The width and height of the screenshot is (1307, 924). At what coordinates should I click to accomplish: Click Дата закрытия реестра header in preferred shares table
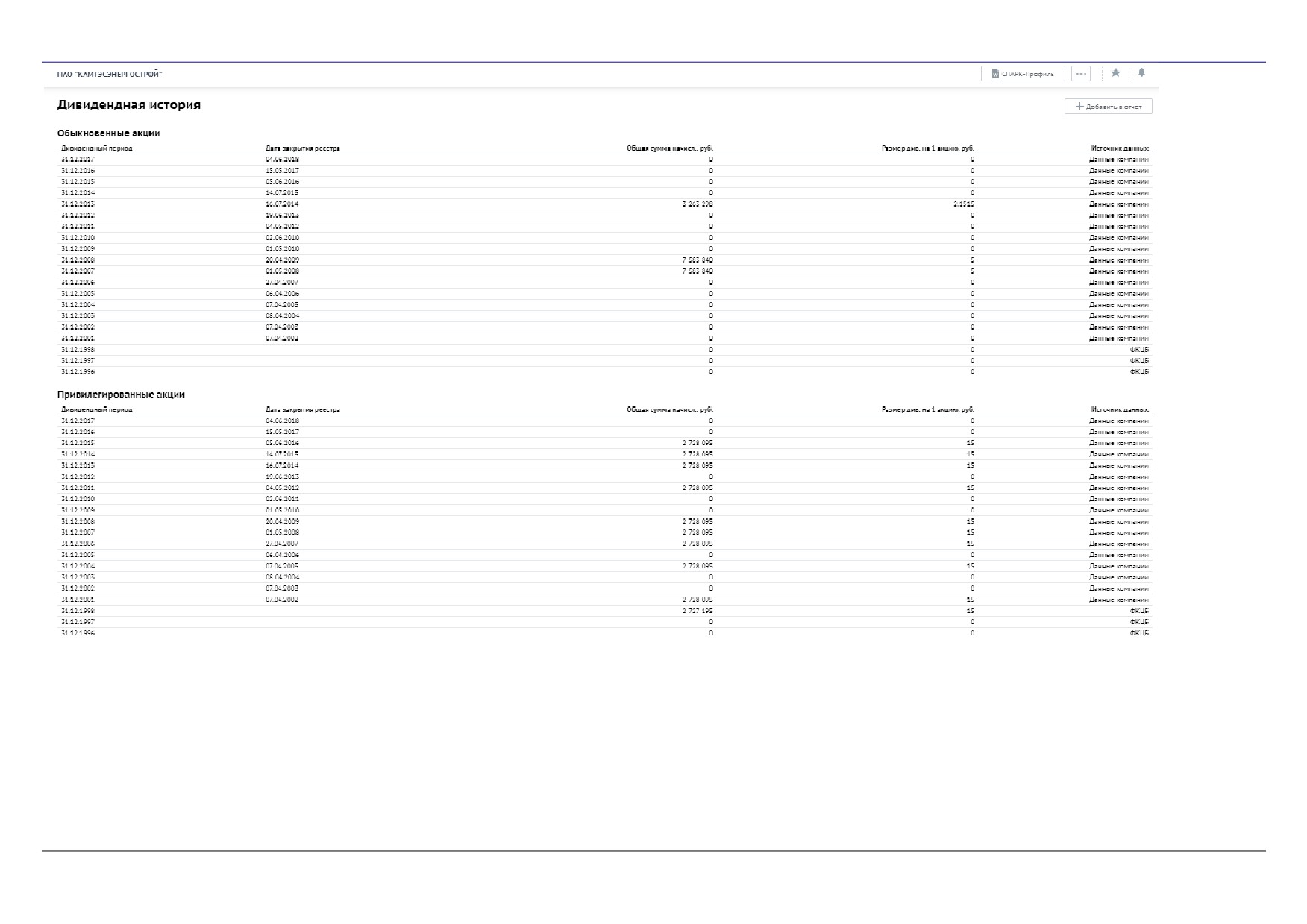[x=303, y=409]
